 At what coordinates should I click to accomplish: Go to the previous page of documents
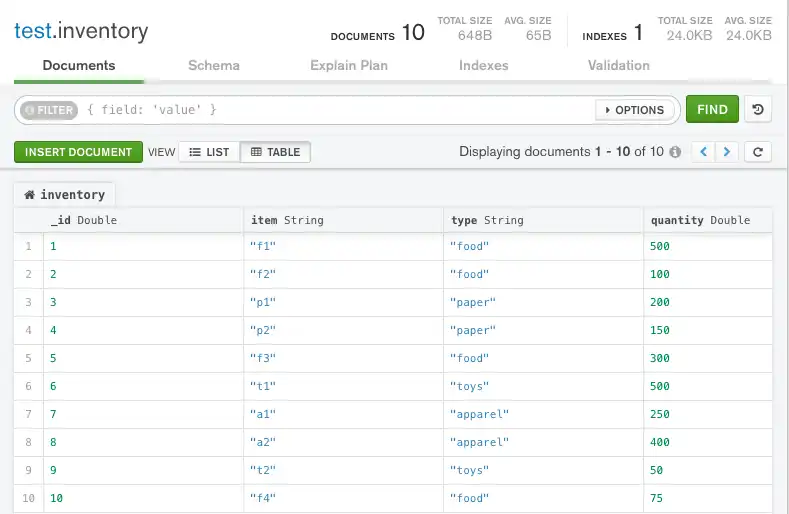[704, 152]
